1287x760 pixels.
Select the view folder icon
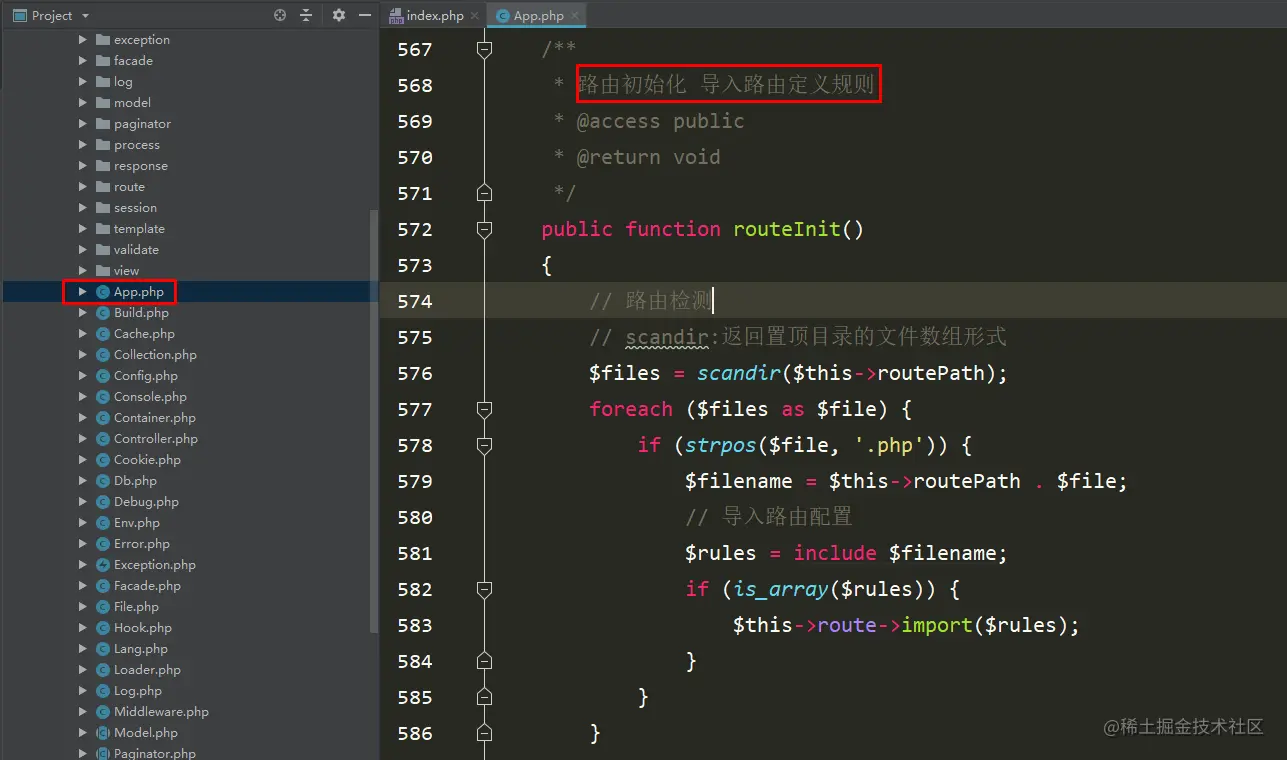(x=103, y=271)
